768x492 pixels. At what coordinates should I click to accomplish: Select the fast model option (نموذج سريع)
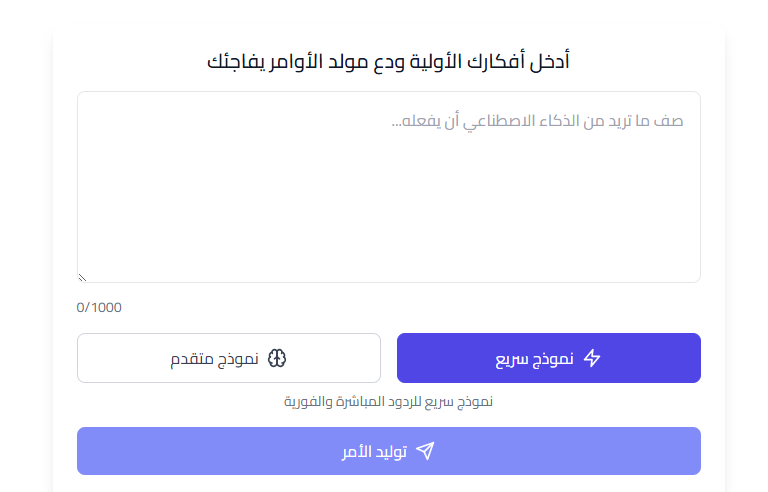(549, 358)
